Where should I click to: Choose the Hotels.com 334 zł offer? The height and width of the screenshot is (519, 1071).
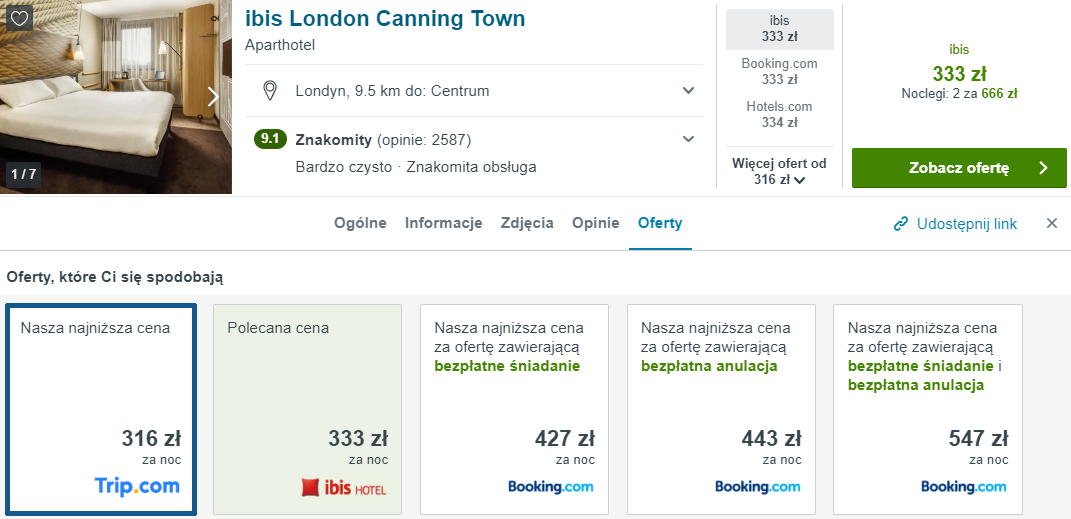[x=779, y=114]
